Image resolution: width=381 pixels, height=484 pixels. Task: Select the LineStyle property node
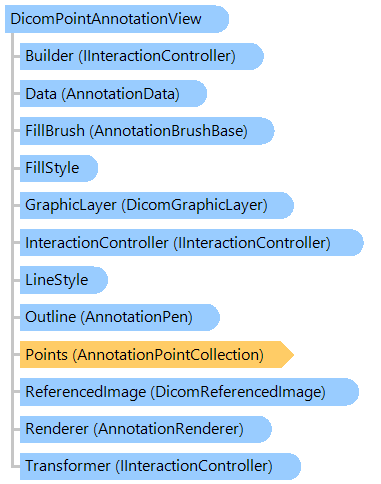[64, 280]
